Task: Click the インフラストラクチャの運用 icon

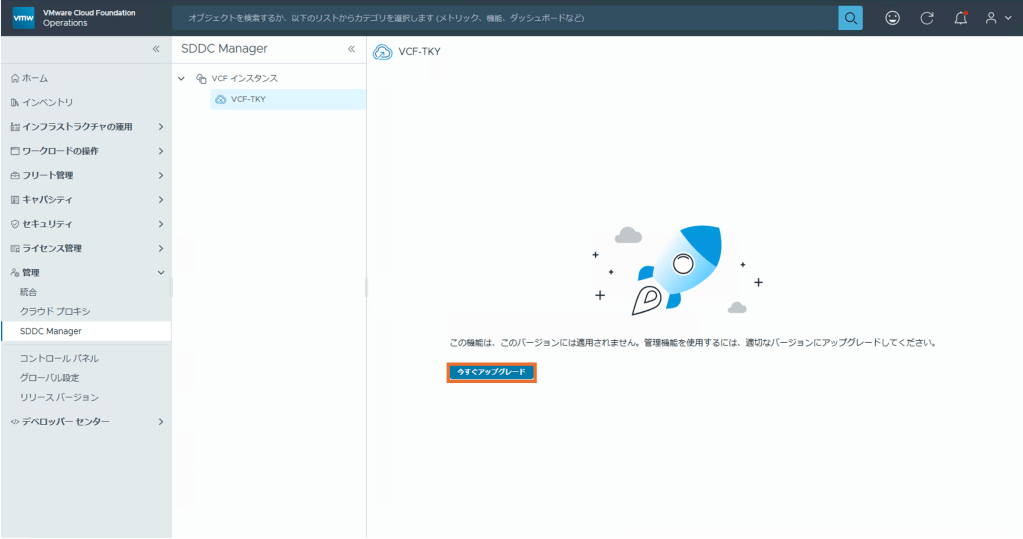Action: [15, 127]
